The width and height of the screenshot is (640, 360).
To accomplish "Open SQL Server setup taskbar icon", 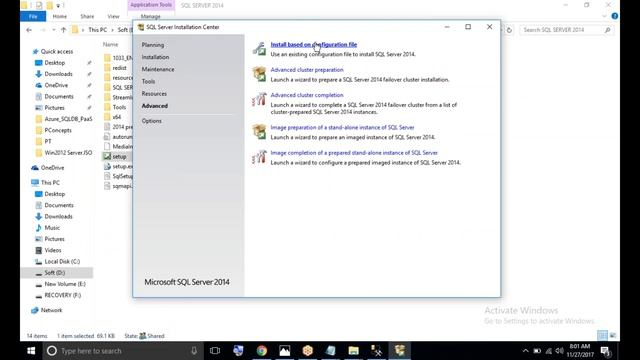I will pyautogui.click(x=400, y=351).
